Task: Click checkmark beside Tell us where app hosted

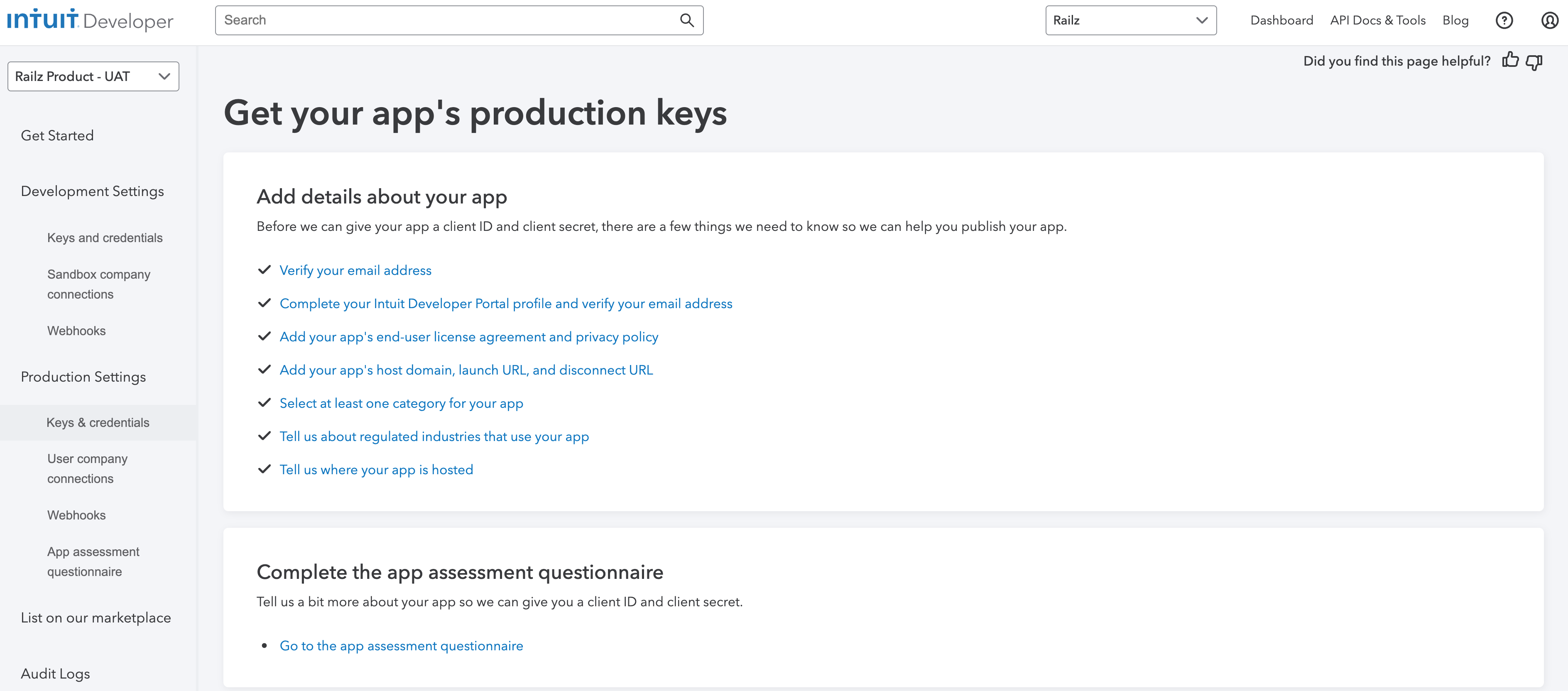Action: point(264,469)
